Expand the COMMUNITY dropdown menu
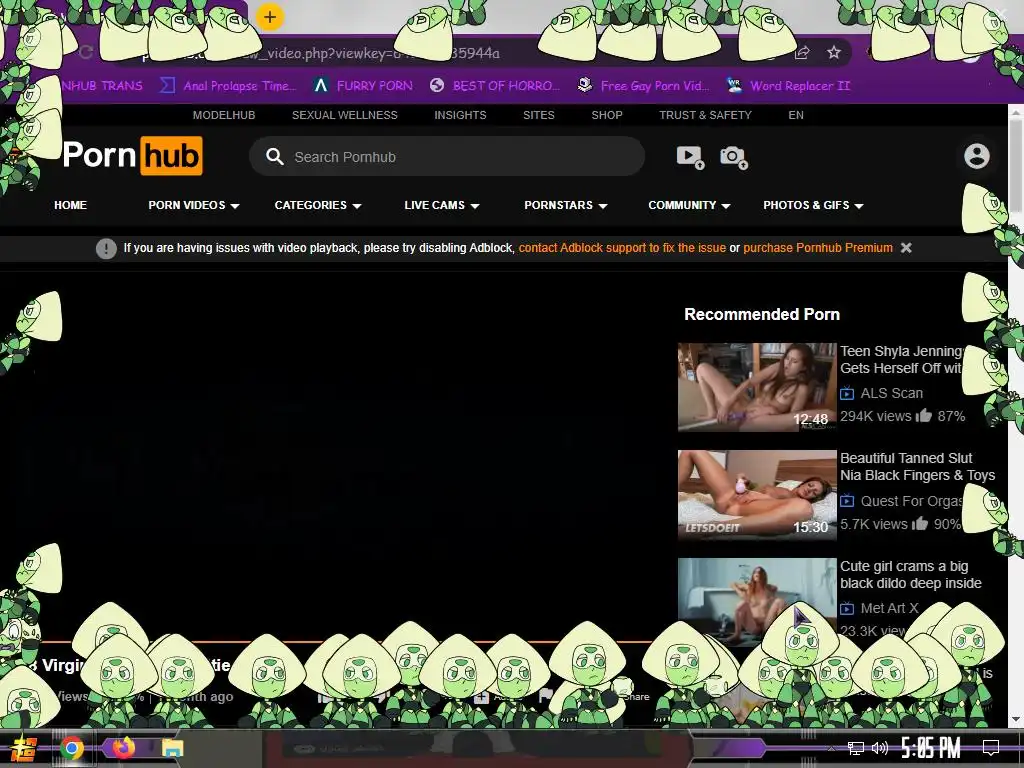This screenshot has width=1024, height=768. [x=689, y=205]
